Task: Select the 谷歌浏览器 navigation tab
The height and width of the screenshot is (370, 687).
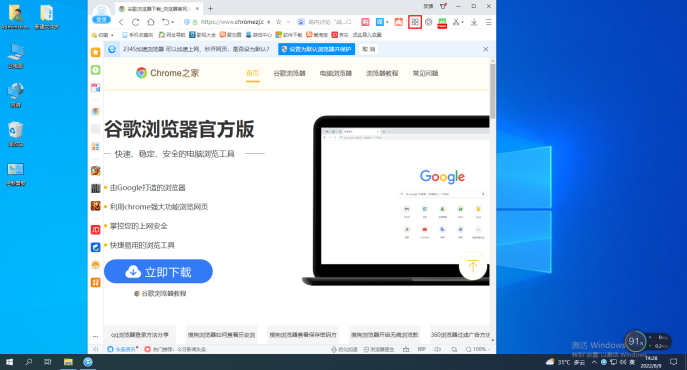Action: 289,73
